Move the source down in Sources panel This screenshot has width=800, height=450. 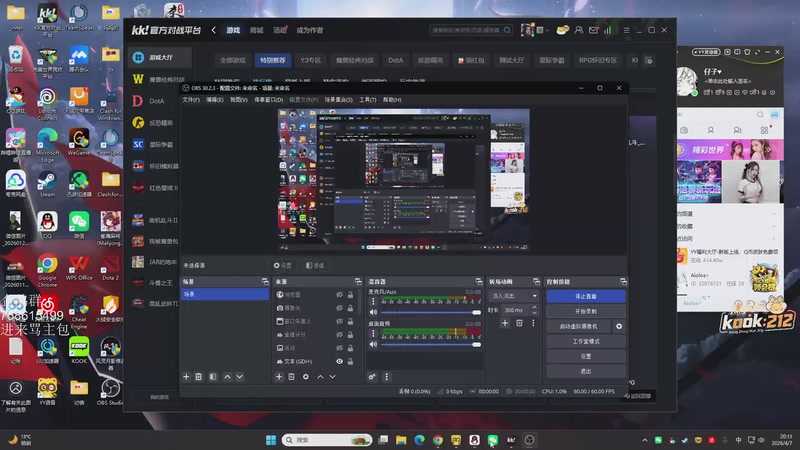[333, 377]
